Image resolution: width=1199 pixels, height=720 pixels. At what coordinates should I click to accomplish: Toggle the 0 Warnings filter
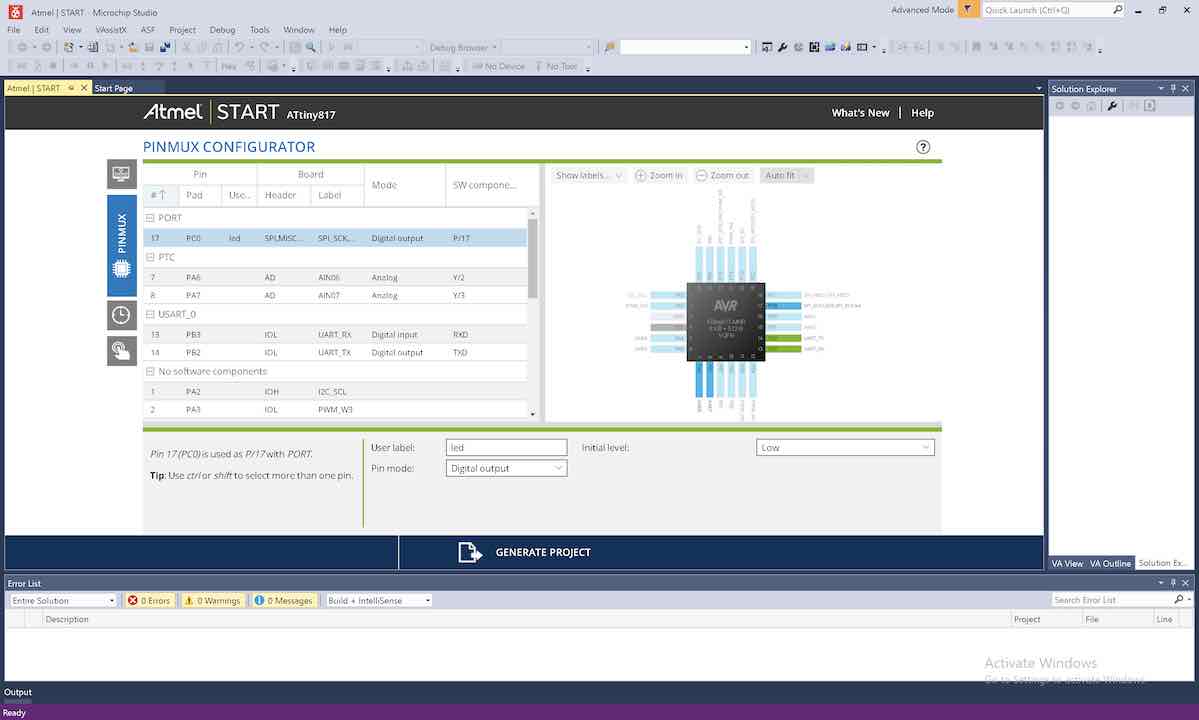click(x=212, y=600)
